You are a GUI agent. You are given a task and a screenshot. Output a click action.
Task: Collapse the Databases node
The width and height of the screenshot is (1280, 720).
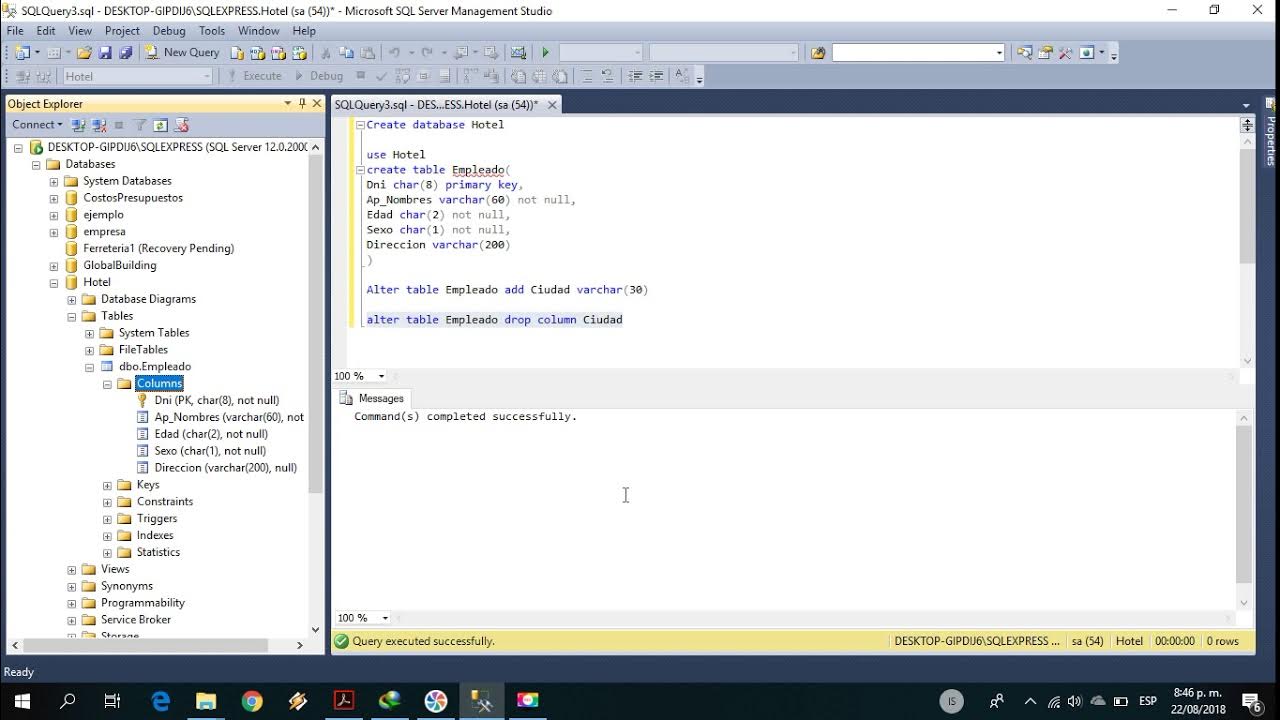pyautogui.click(x=36, y=164)
